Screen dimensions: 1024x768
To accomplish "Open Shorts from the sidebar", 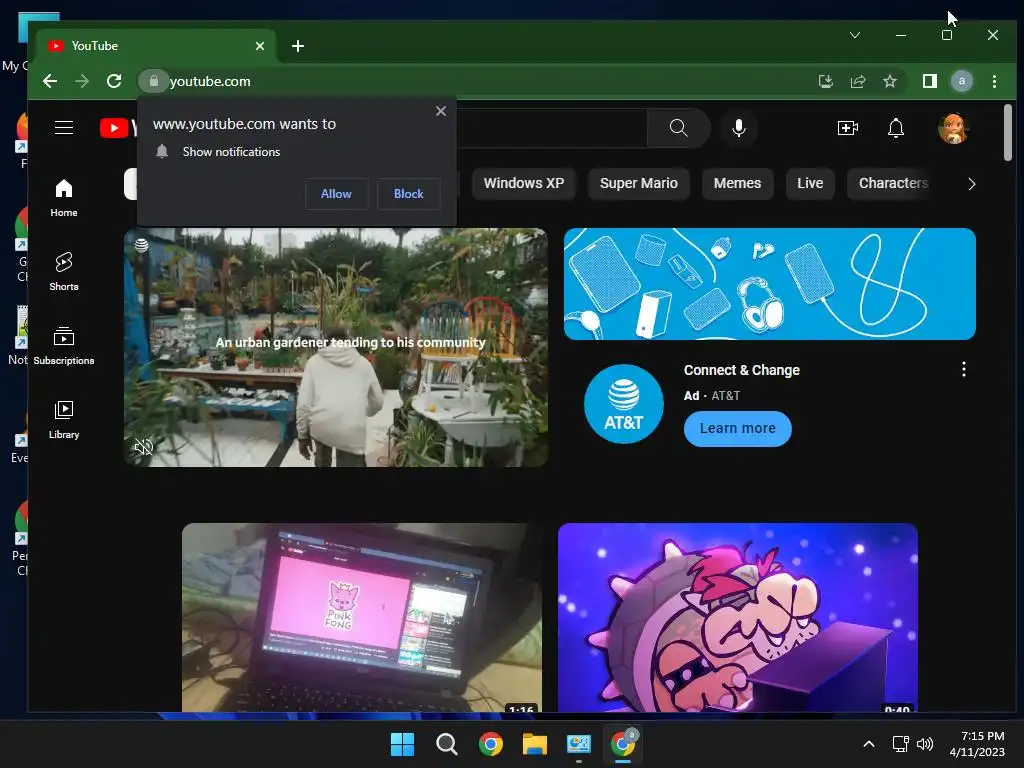I will (63, 272).
